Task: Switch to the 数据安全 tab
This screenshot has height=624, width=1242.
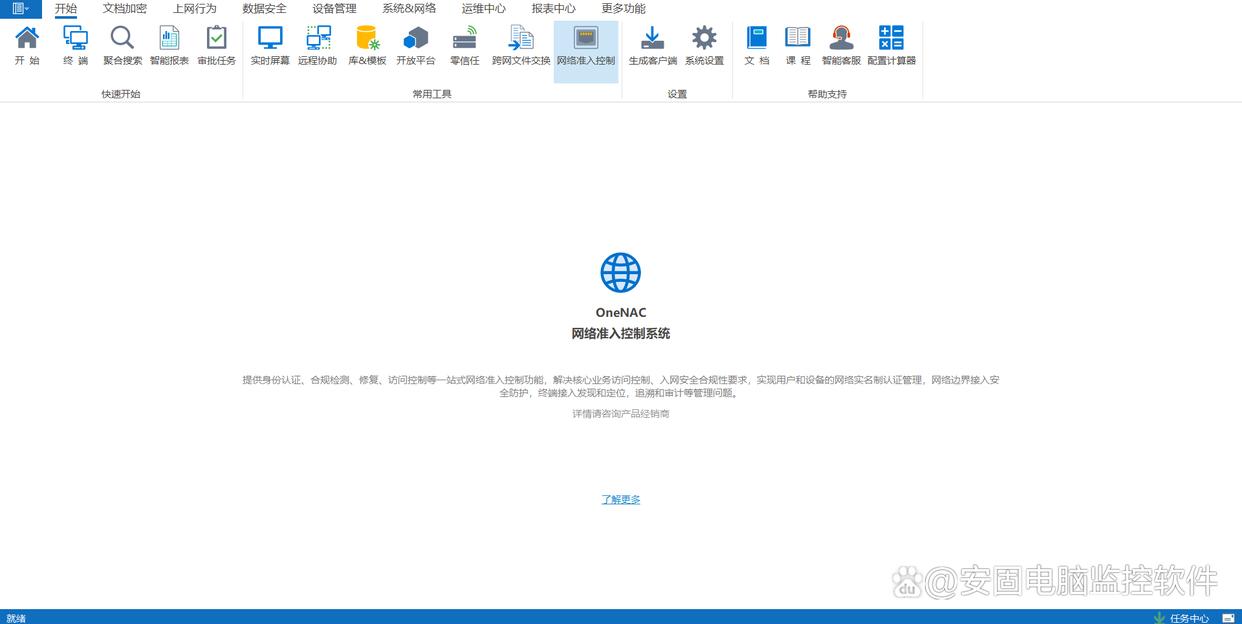Action: click(x=264, y=9)
